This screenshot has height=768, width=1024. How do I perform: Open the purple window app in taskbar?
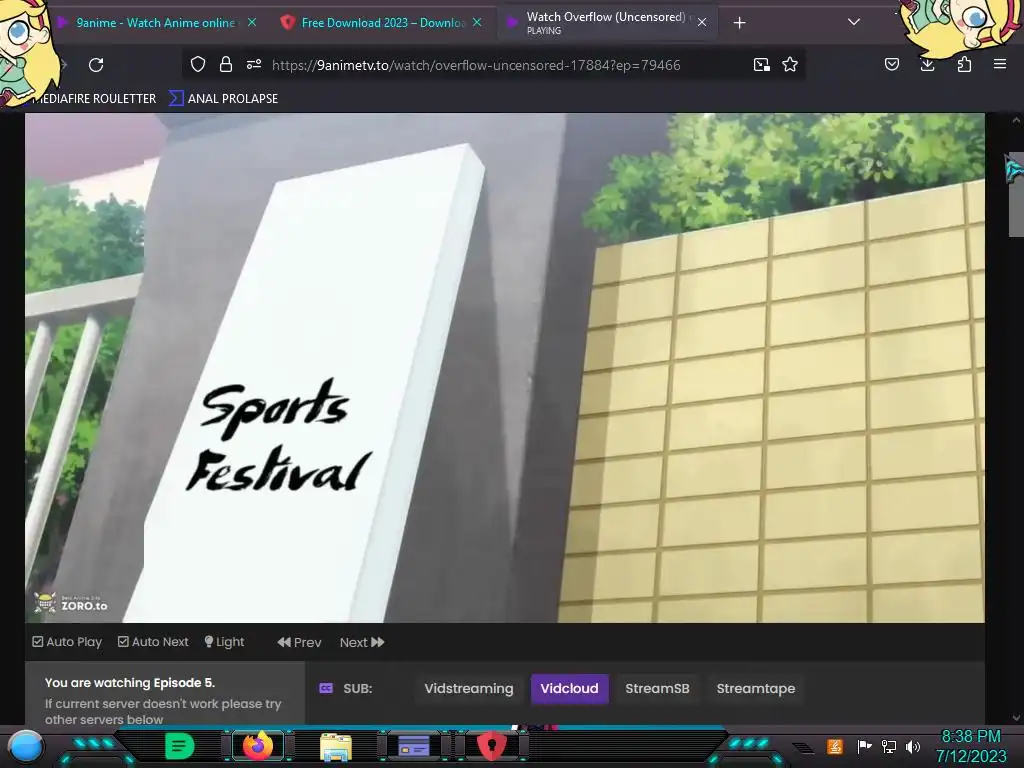click(413, 746)
